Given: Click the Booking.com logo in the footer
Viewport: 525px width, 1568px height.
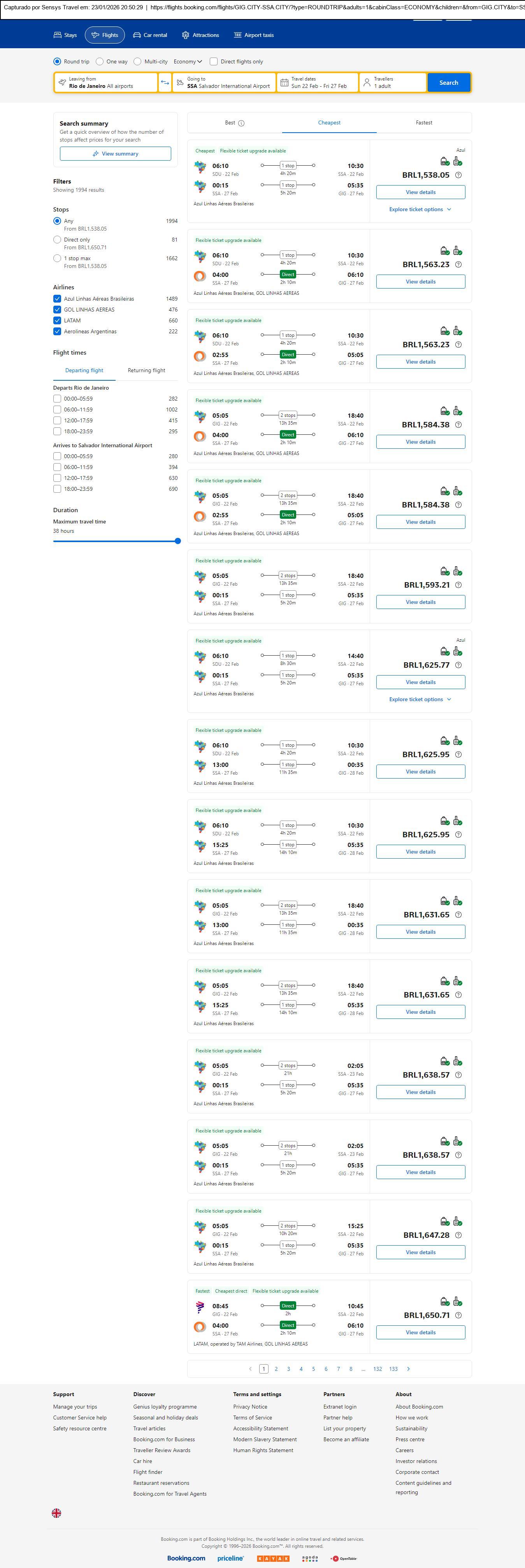Looking at the screenshot, I should (186, 1558).
